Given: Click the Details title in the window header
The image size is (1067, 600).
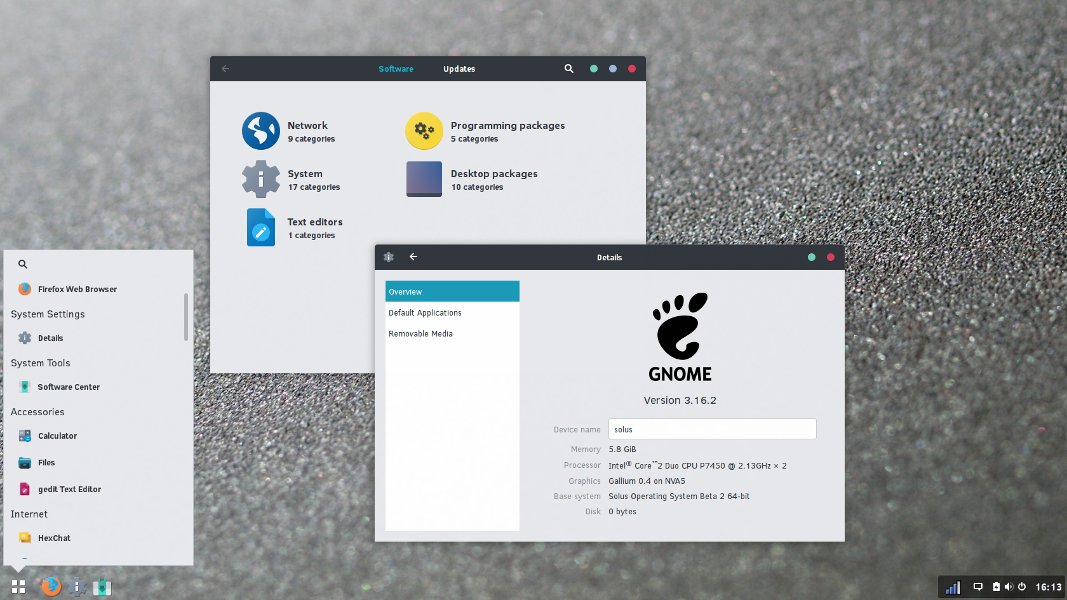Looking at the screenshot, I should point(609,257).
